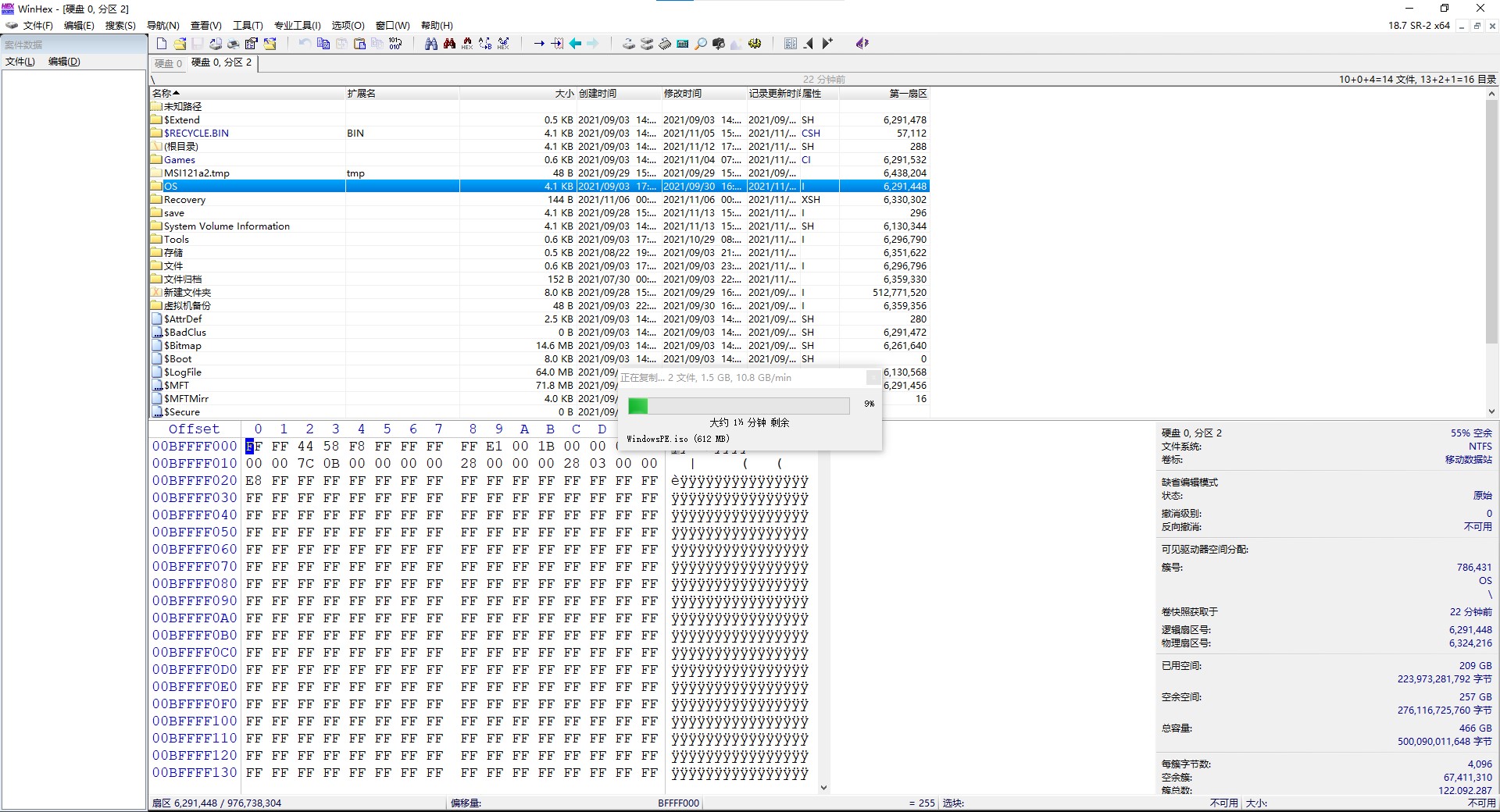Click status bar sector 6,291,448 / 976,738,304
The width and height of the screenshot is (1500, 812).
tap(217, 803)
